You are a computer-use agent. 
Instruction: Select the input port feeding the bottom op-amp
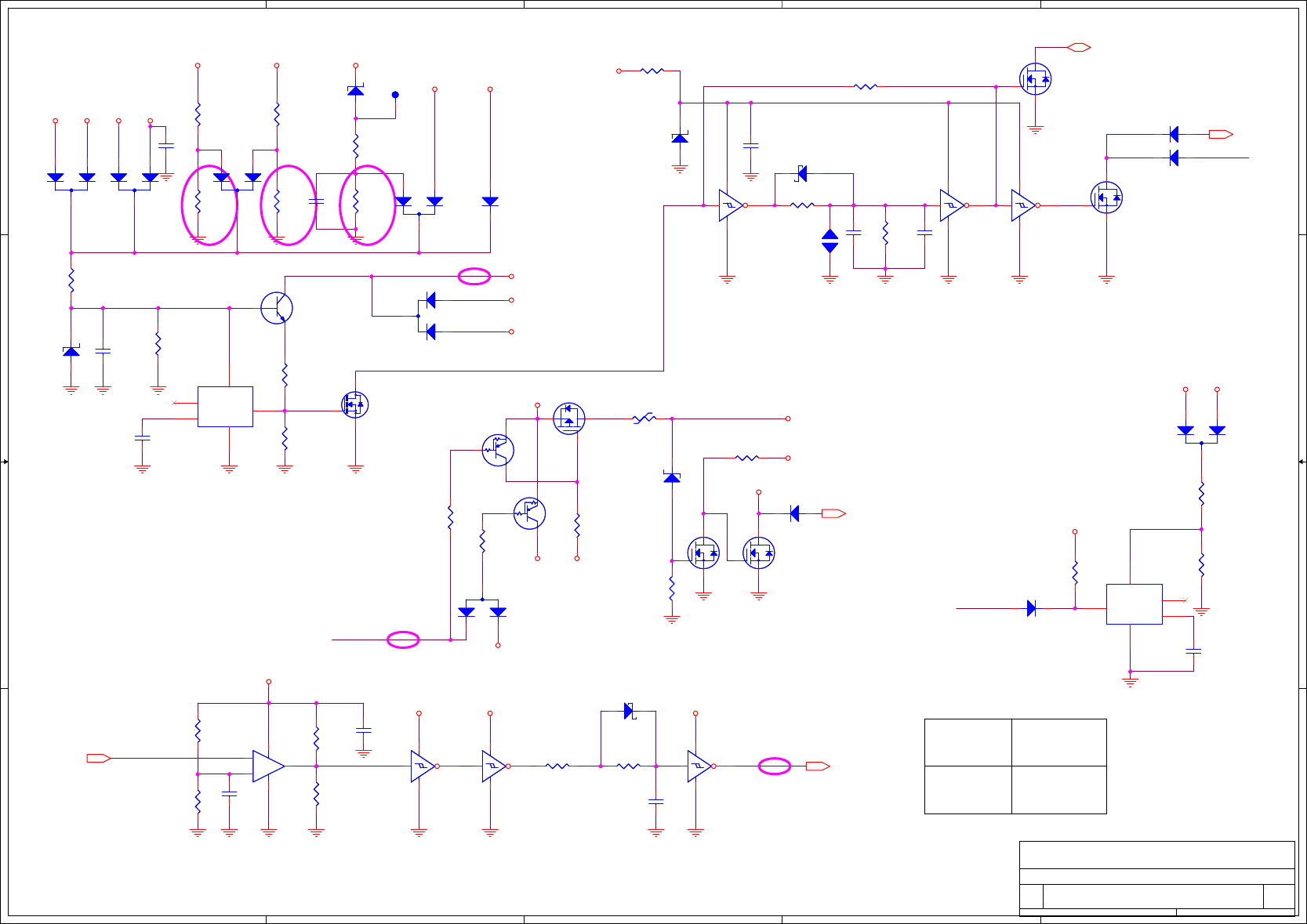[99, 758]
